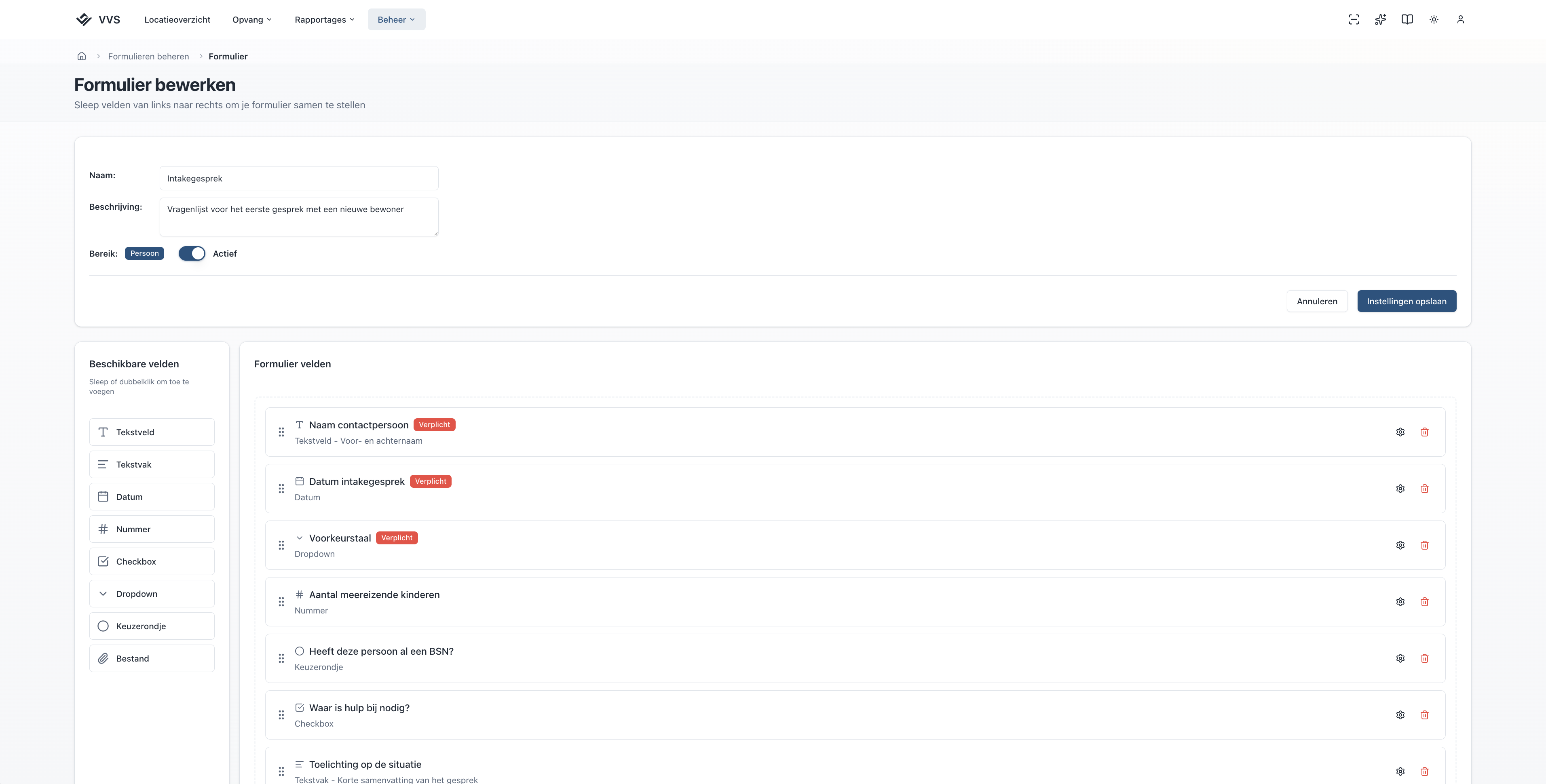This screenshot has width=1546, height=784.
Task: Add a Checkbox field from available fields
Action: click(152, 561)
